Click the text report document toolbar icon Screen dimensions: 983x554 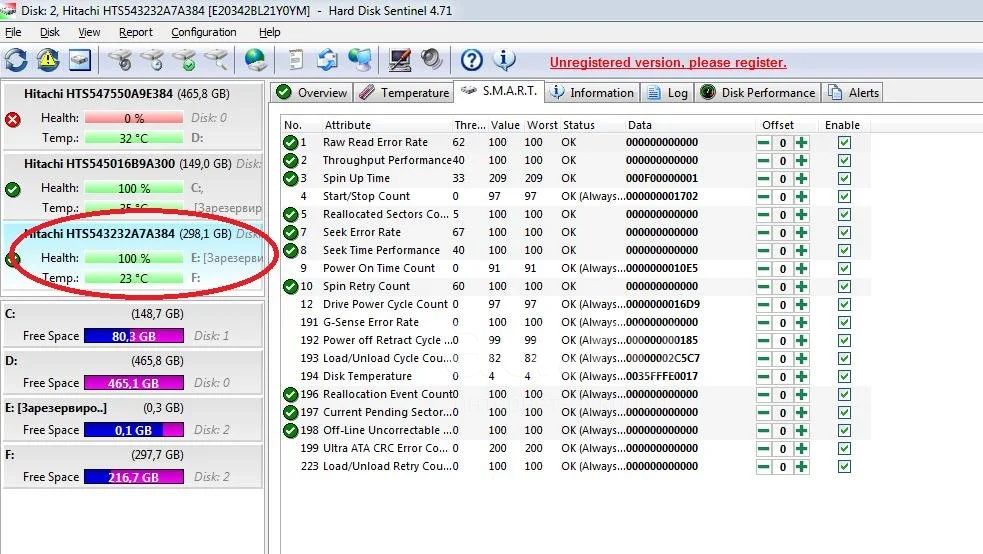(x=295, y=60)
